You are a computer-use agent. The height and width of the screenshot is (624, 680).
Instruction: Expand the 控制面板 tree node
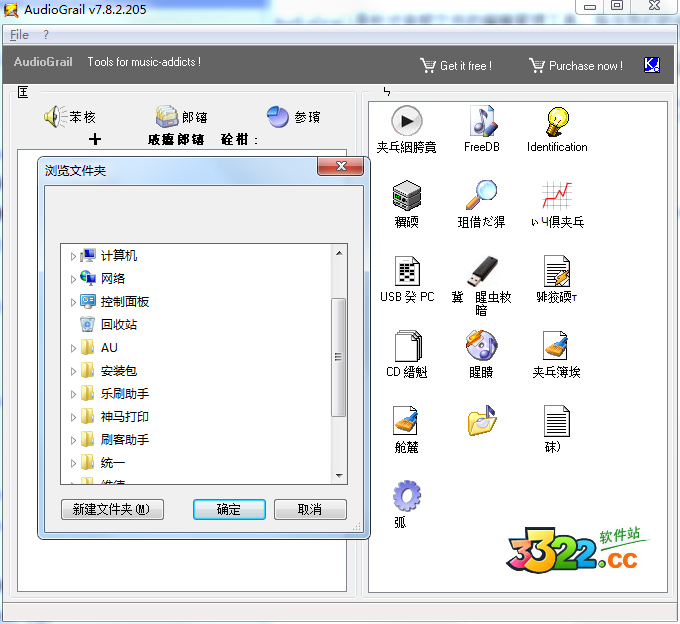(73, 302)
